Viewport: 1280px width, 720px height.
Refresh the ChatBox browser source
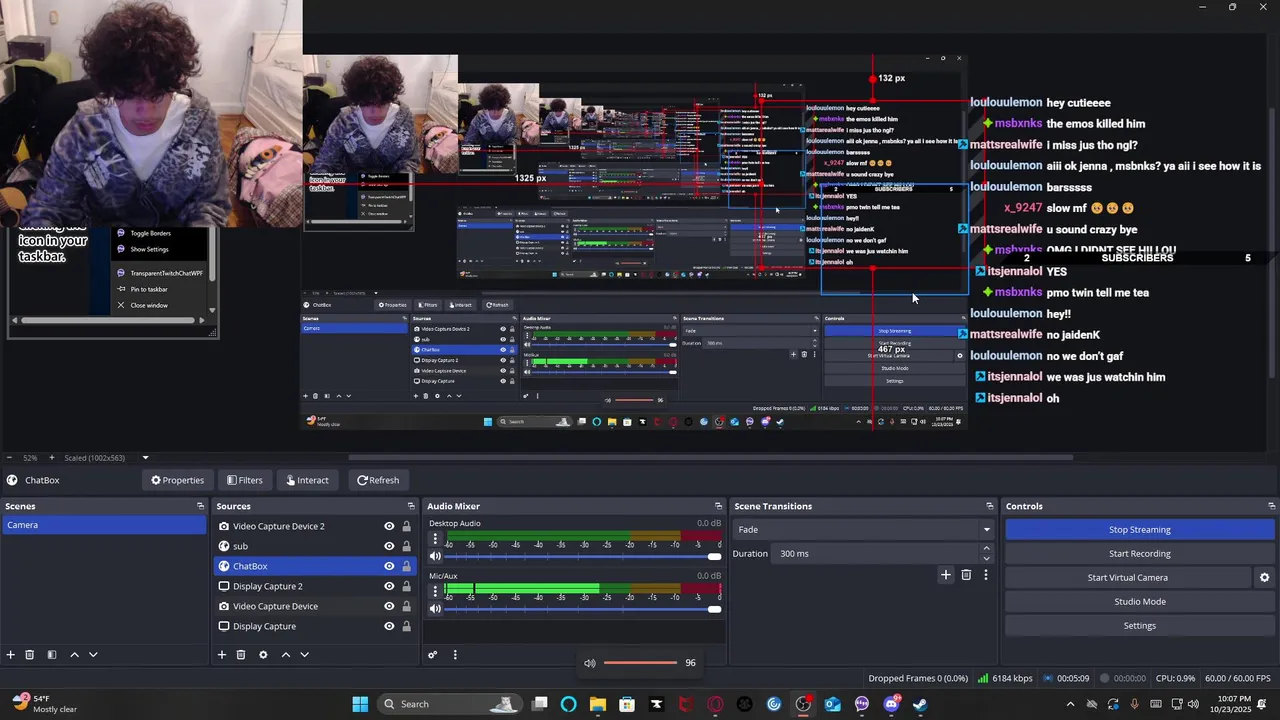pyautogui.click(x=378, y=480)
